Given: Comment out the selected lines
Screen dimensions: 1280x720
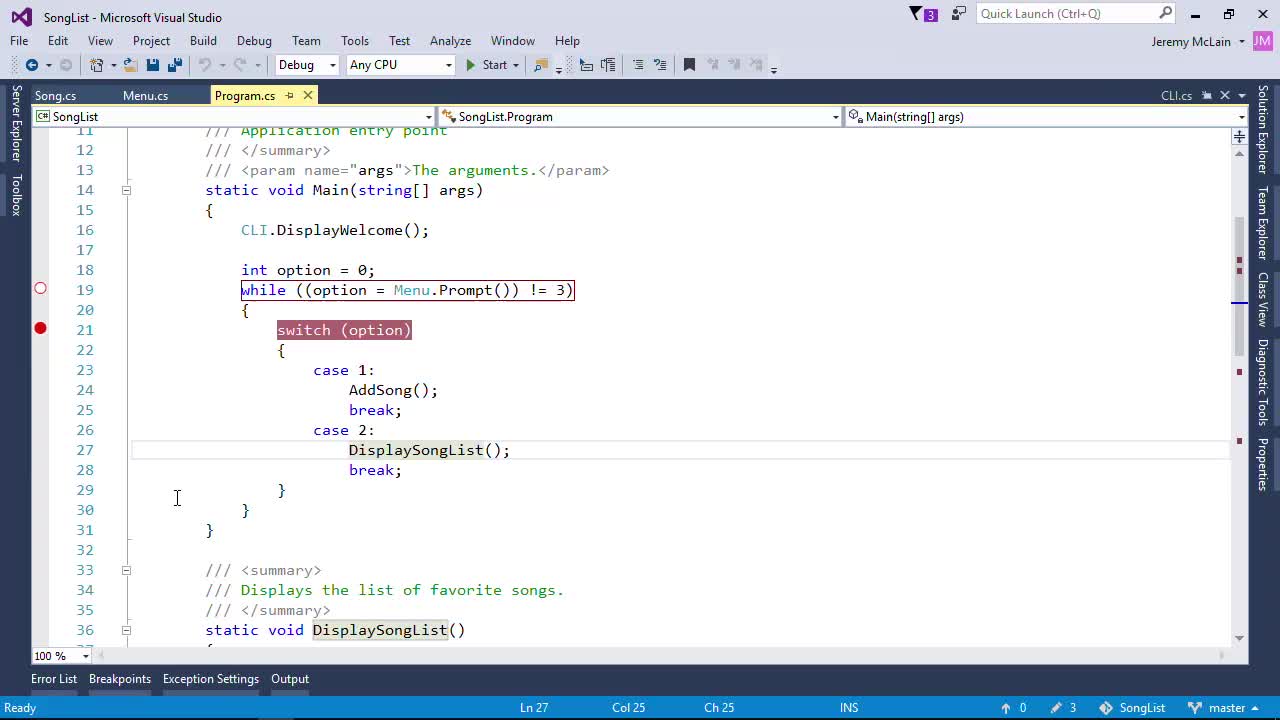Looking at the screenshot, I should tap(637, 65).
